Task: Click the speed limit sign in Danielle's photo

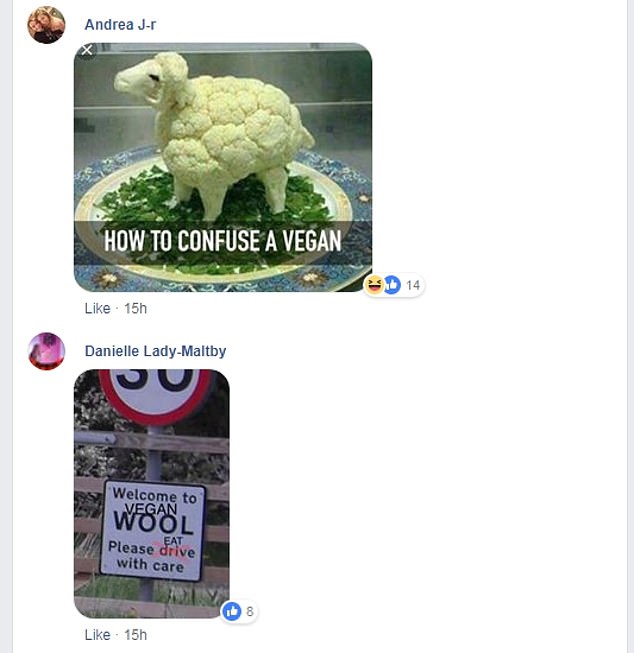Action: (155, 395)
